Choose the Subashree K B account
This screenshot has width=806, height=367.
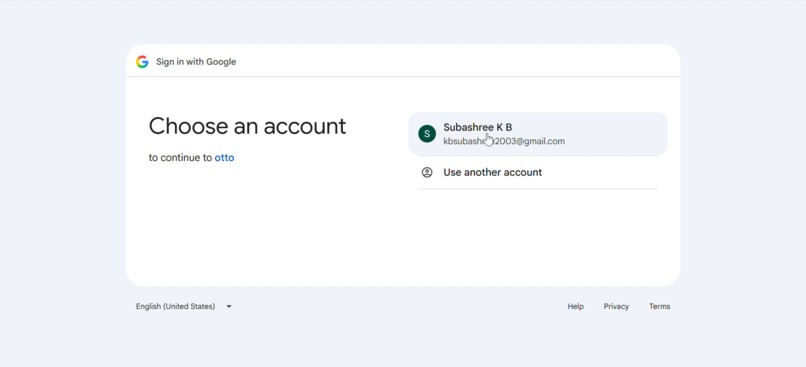538,134
